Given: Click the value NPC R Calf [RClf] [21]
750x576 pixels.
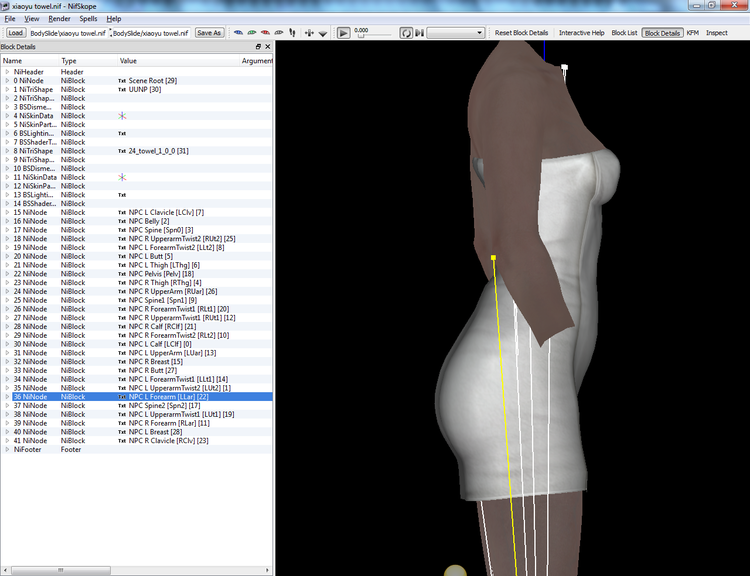Looking at the screenshot, I should tap(162, 326).
